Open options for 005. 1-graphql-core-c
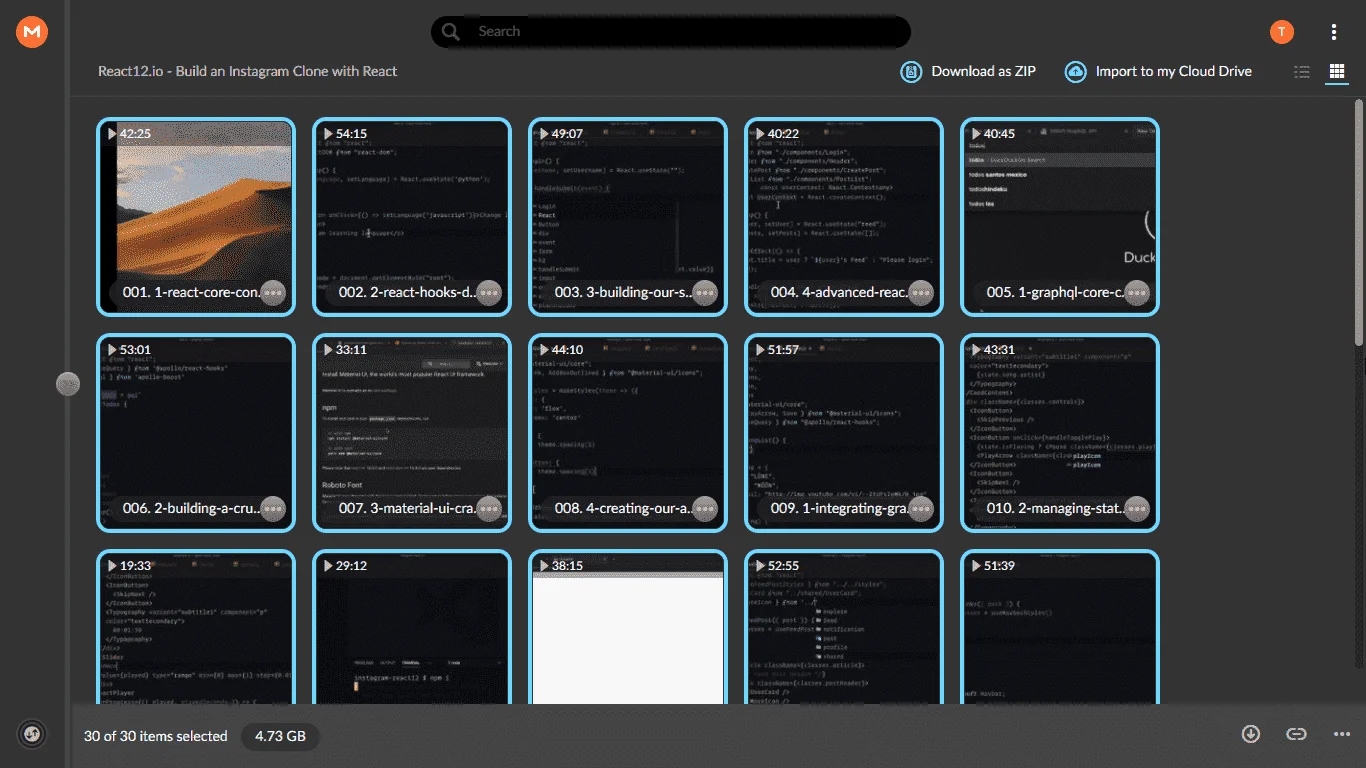This screenshot has height=768, width=1366. point(1137,292)
